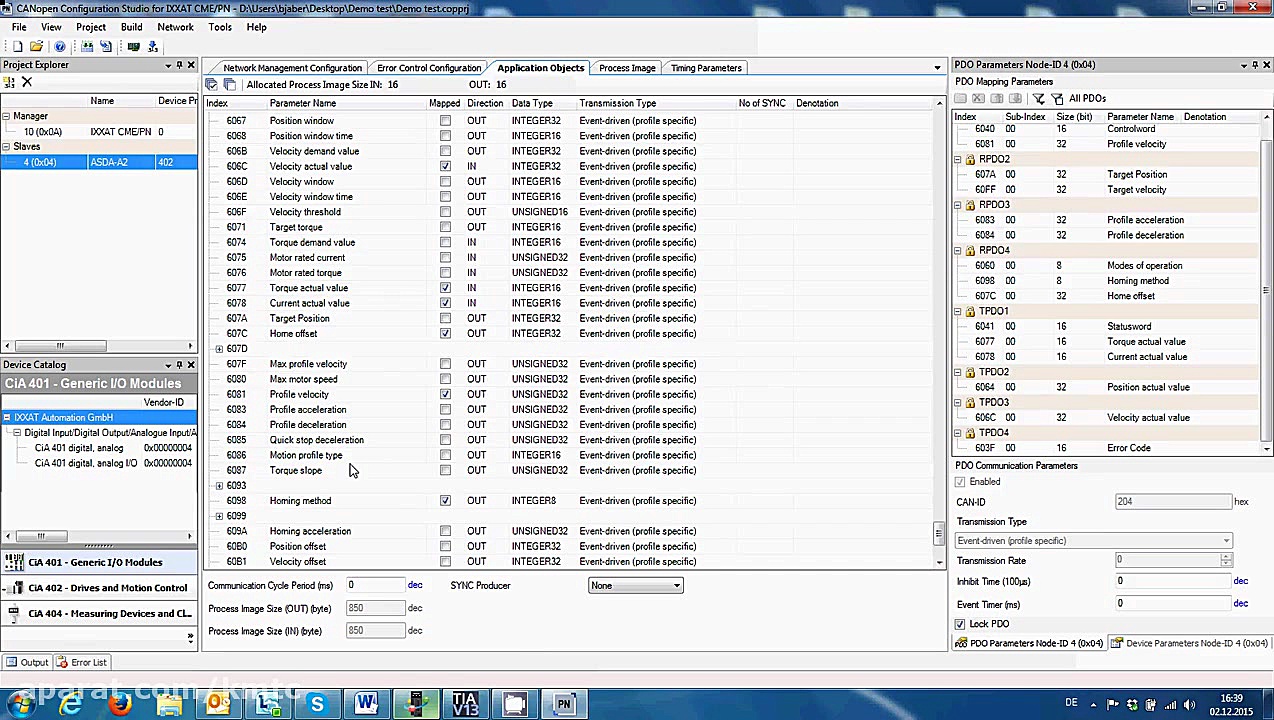
Task: Switch to Network Management Configuration tab
Action: (292, 68)
